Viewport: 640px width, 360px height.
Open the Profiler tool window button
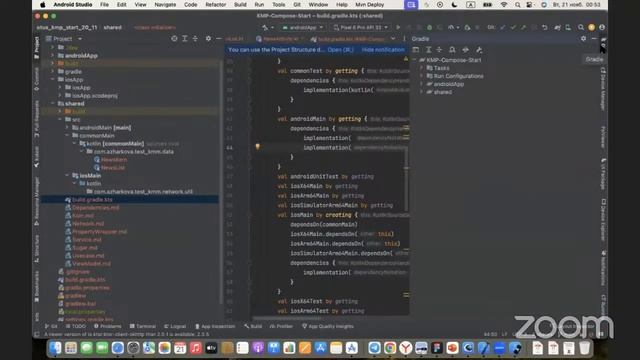tap(281, 326)
